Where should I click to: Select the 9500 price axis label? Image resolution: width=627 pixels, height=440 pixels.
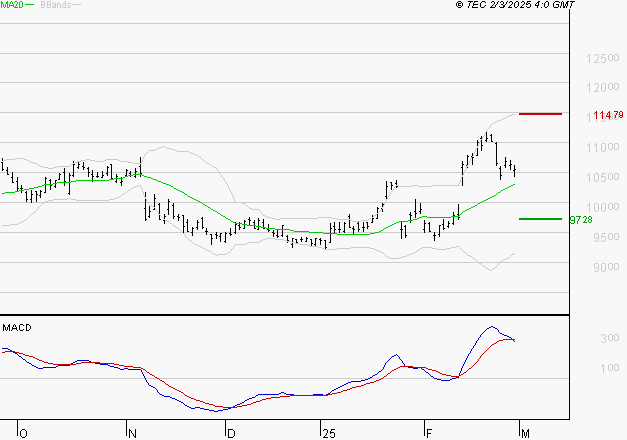606,237
